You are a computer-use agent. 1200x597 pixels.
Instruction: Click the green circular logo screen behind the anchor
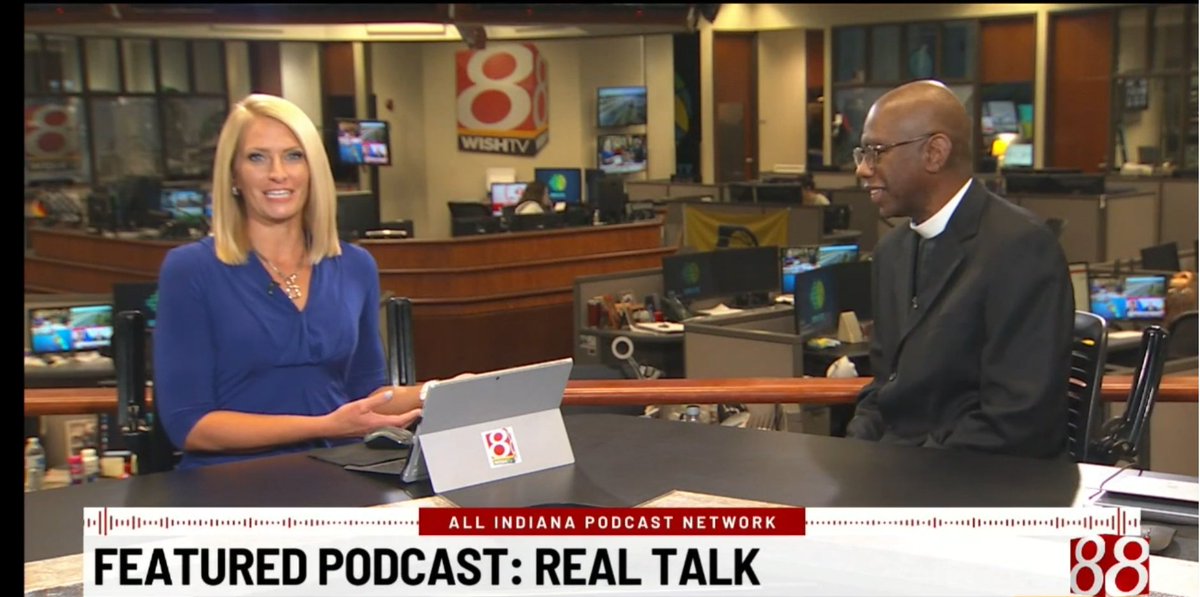(693, 273)
